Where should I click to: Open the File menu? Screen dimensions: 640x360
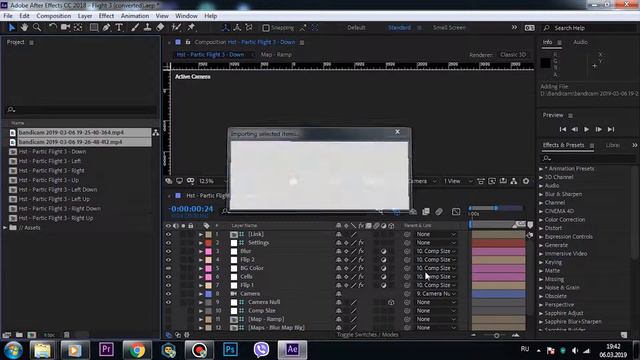(x=8, y=16)
